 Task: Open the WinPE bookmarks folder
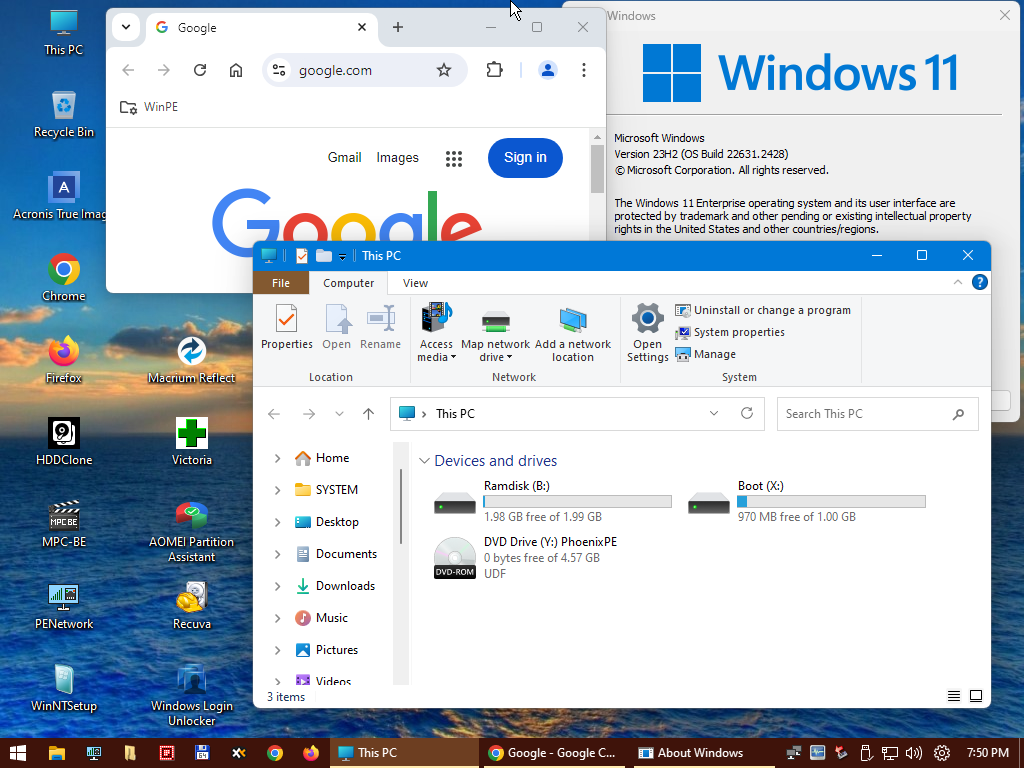click(x=149, y=107)
